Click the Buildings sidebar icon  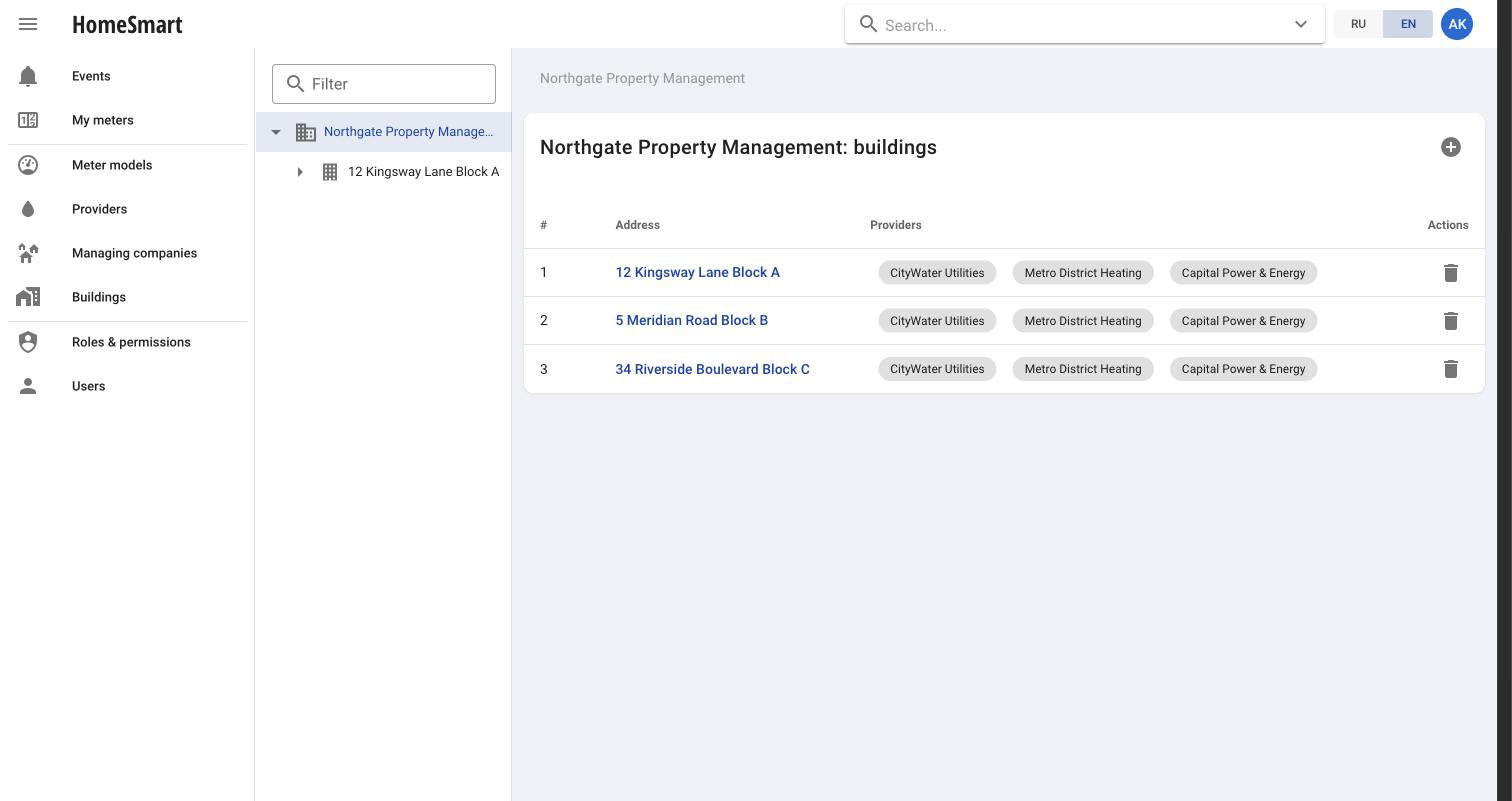[28, 297]
